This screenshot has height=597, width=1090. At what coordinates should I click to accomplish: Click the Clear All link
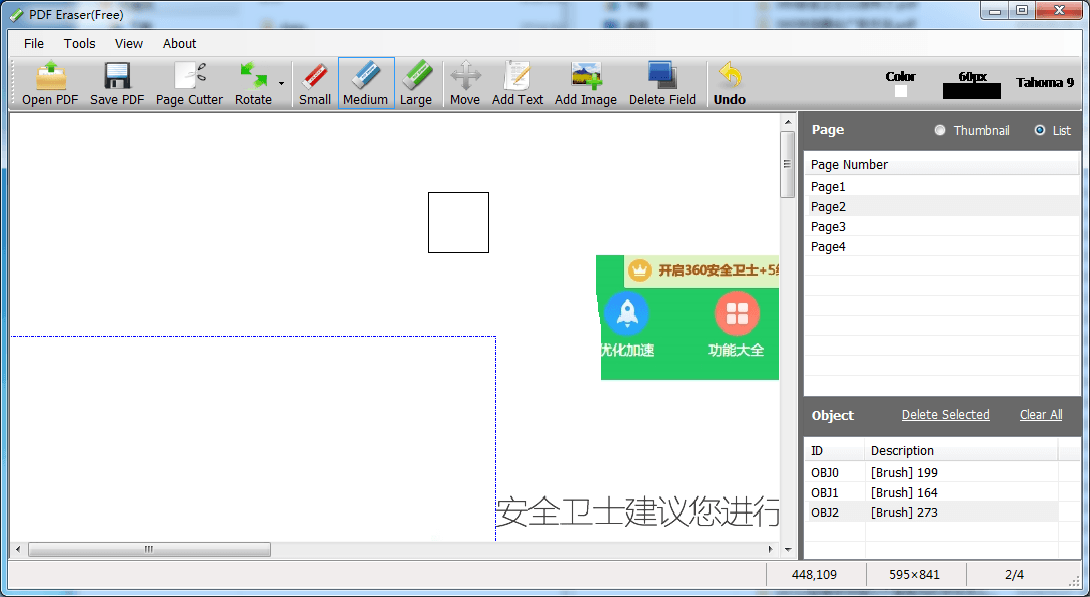(x=1041, y=415)
